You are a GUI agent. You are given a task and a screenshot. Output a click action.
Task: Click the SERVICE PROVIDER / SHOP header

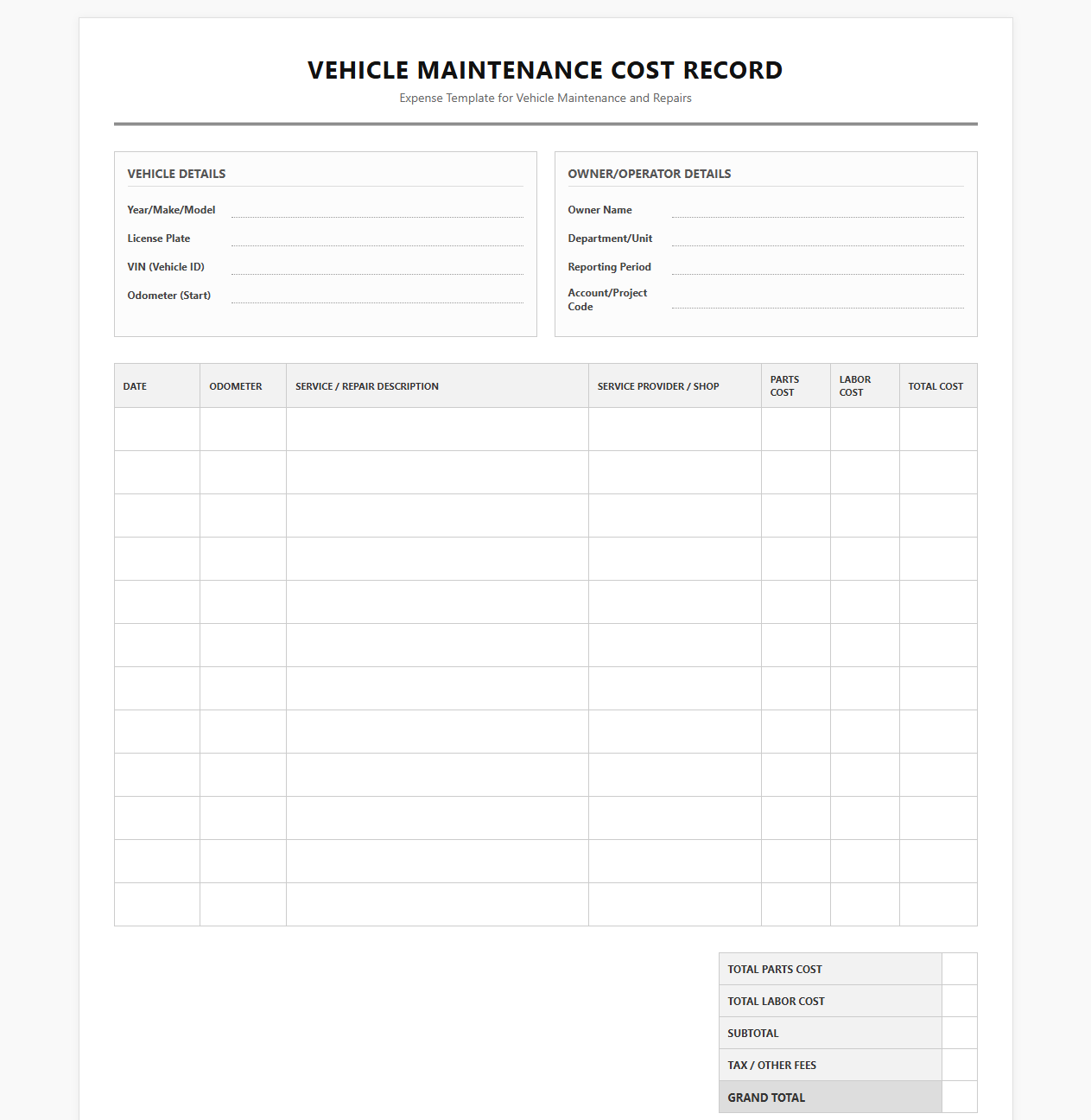click(x=676, y=386)
